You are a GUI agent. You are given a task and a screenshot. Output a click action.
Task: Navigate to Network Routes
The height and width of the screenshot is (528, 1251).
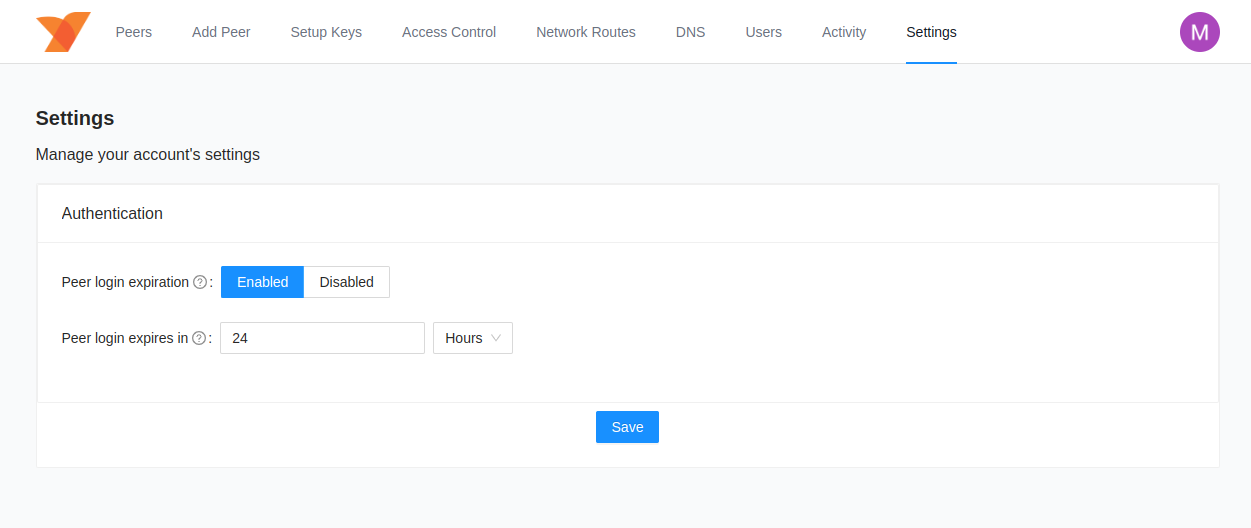(586, 32)
